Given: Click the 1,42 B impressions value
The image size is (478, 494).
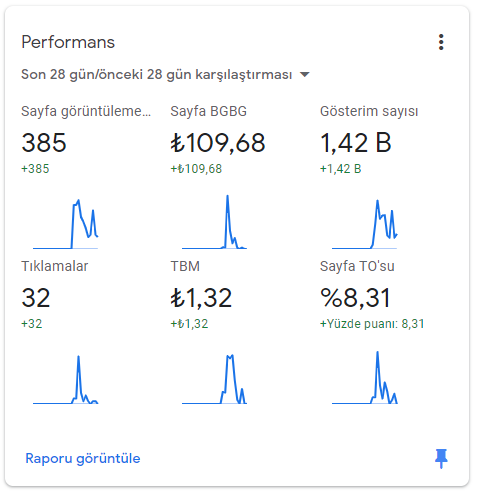Looking at the screenshot, I should point(356,143).
